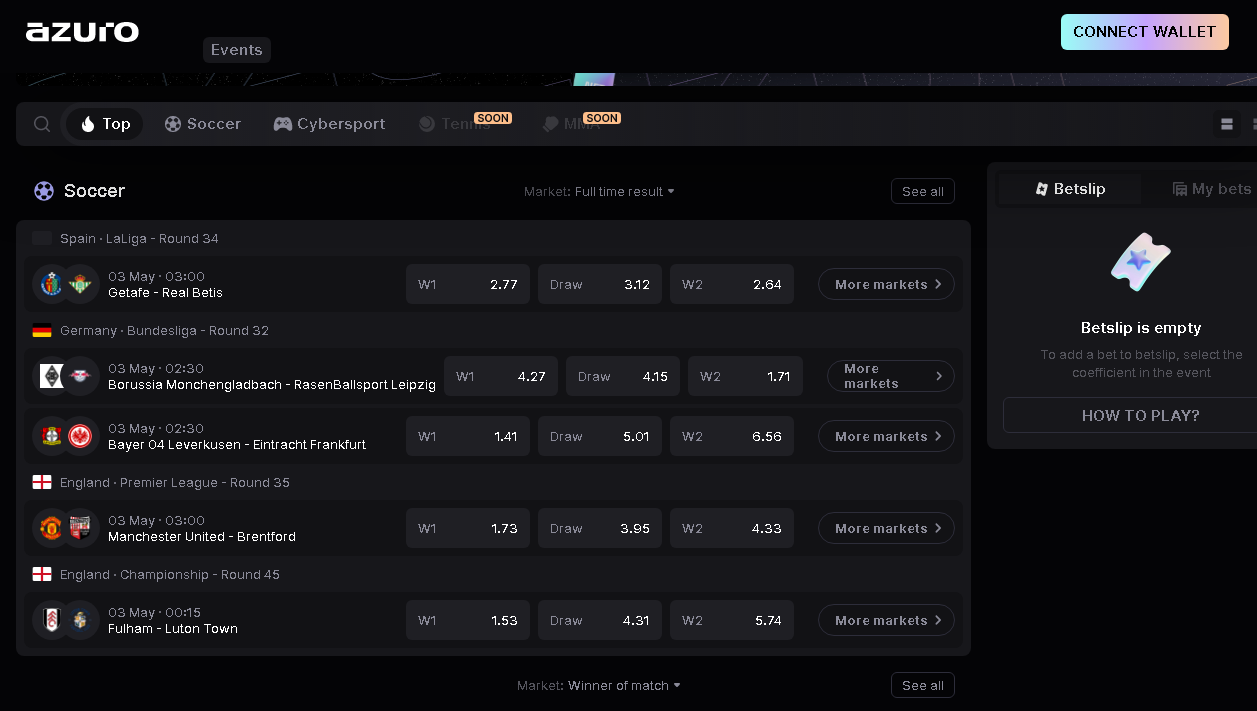Image resolution: width=1257 pixels, height=711 pixels.
Task: Pick Draw odds 4.15 Monchengladbach match
Action: (623, 376)
